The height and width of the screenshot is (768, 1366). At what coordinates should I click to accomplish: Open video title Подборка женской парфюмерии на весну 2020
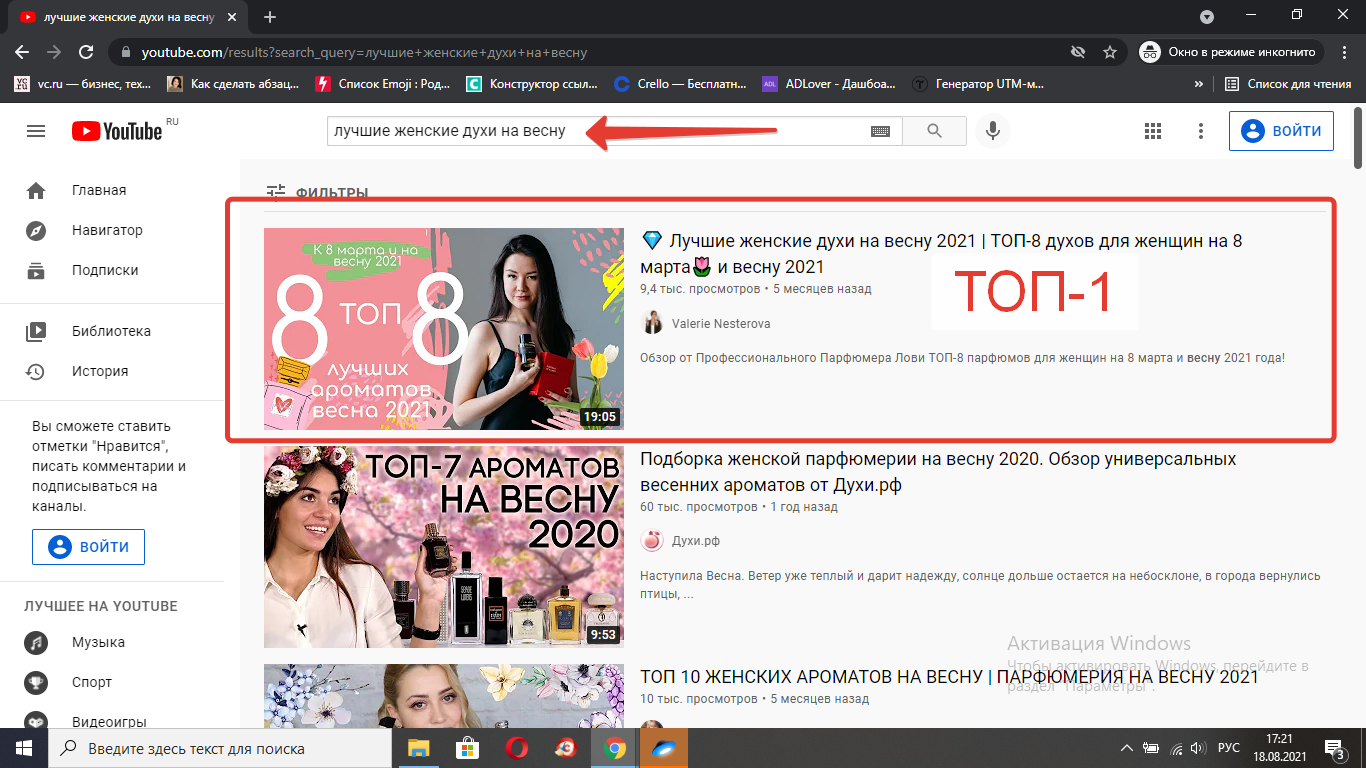click(938, 471)
